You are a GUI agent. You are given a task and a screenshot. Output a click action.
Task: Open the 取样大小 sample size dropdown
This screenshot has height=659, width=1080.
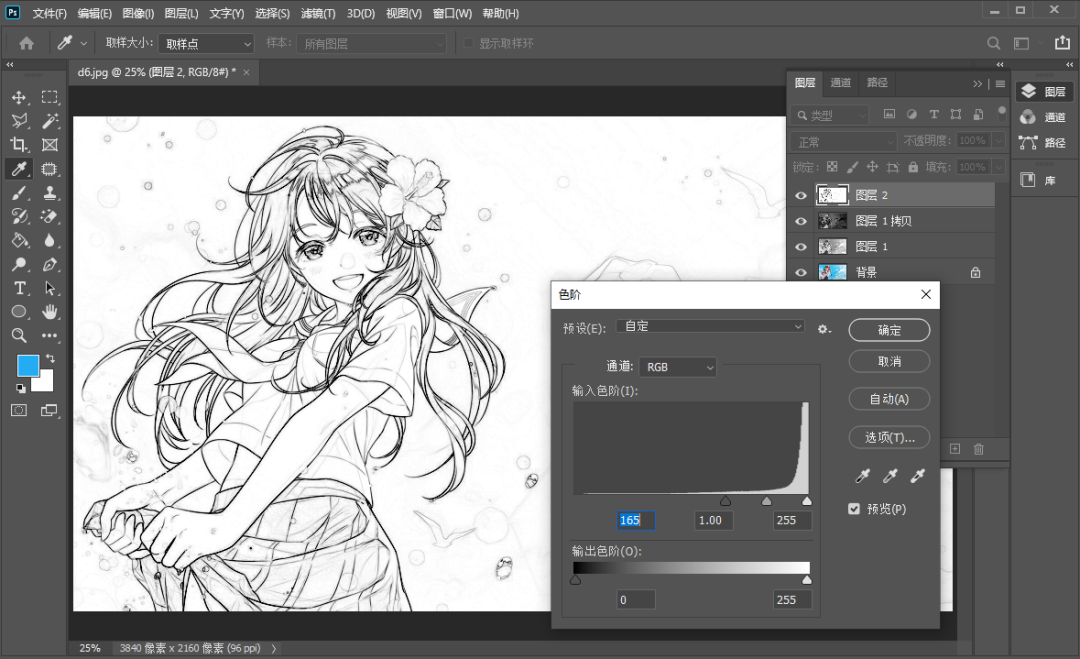(x=207, y=44)
